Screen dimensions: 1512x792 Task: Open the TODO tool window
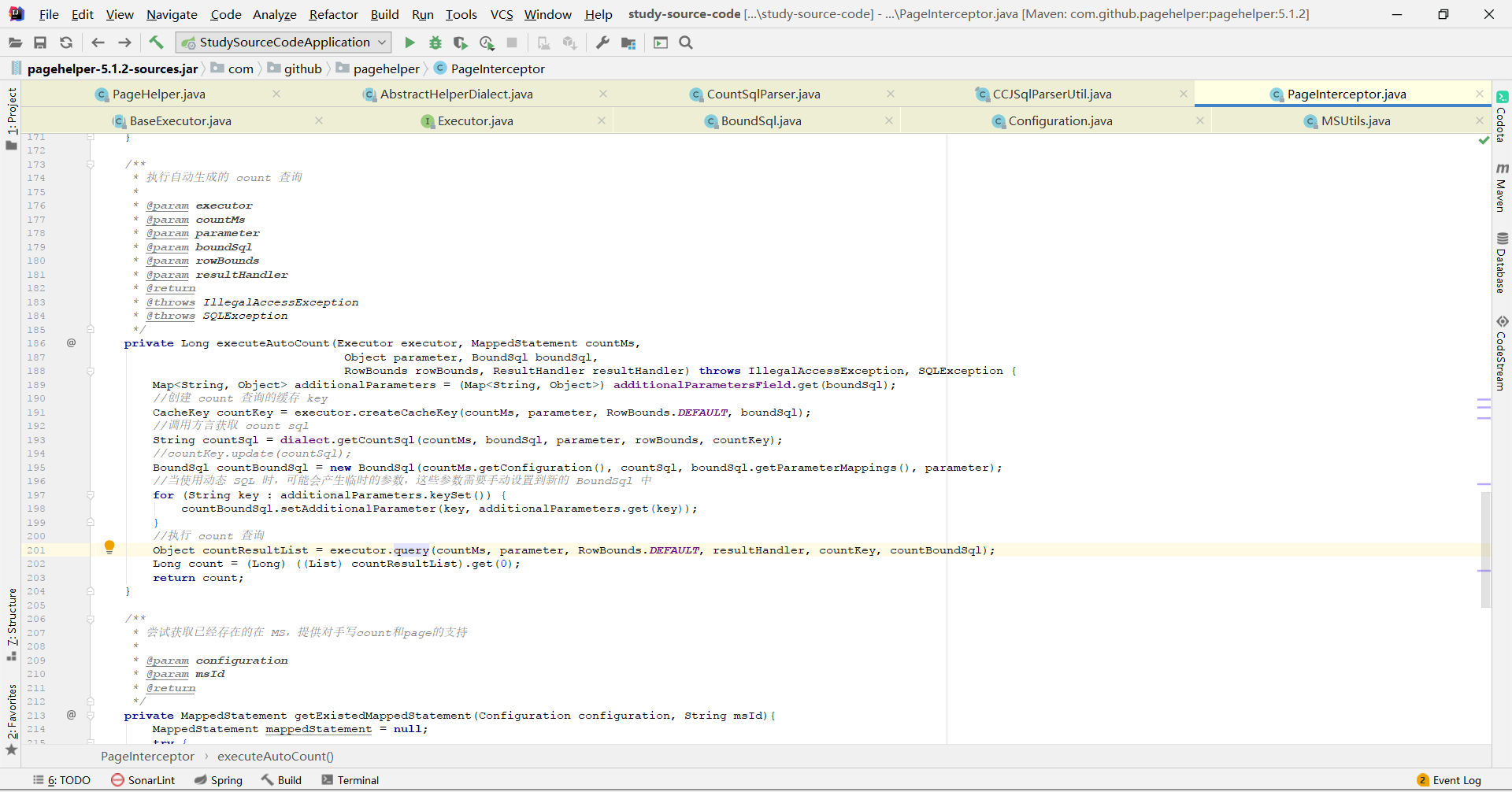click(61, 780)
